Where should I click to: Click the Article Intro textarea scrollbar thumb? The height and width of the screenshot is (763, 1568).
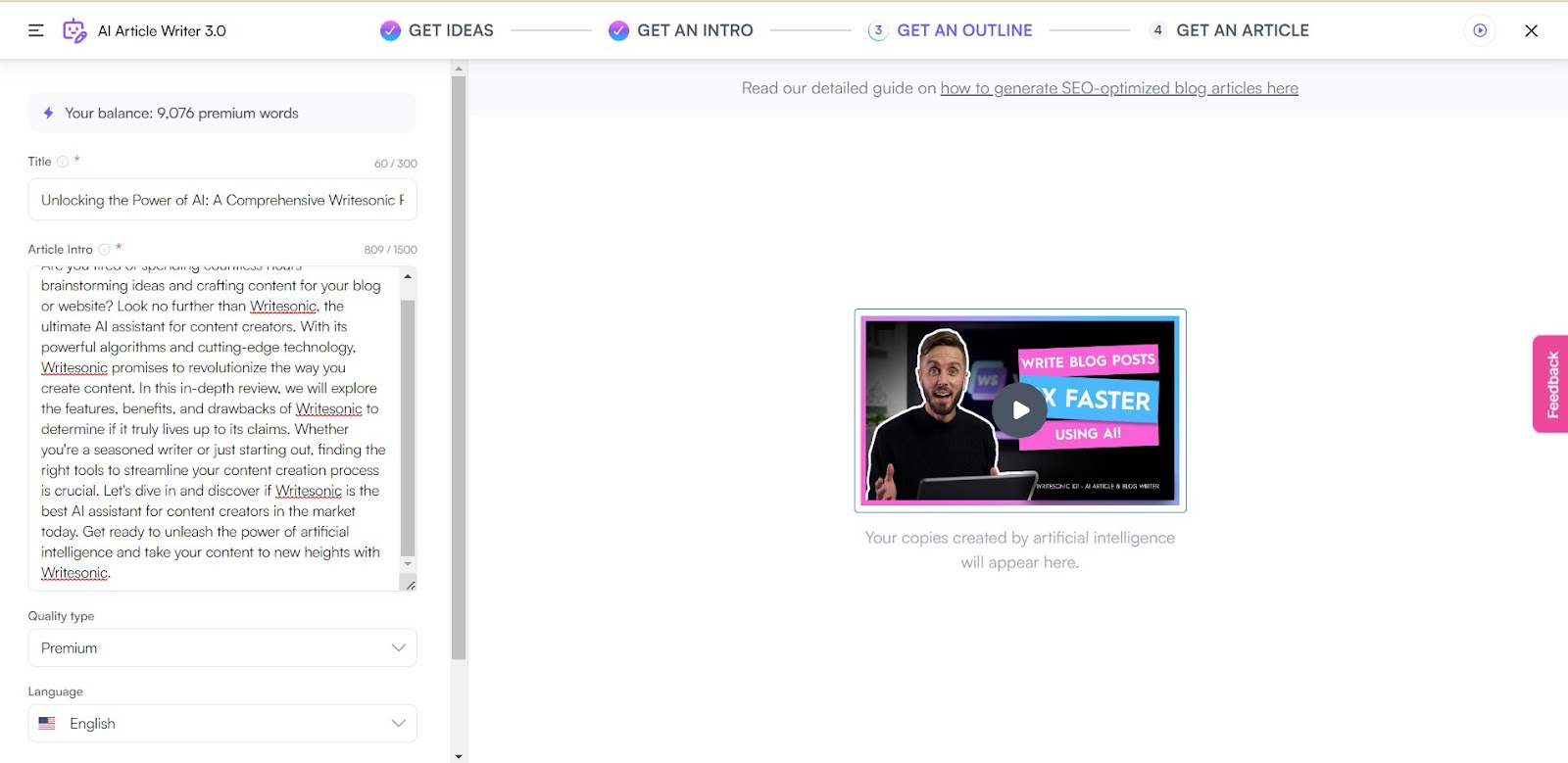[x=408, y=428]
